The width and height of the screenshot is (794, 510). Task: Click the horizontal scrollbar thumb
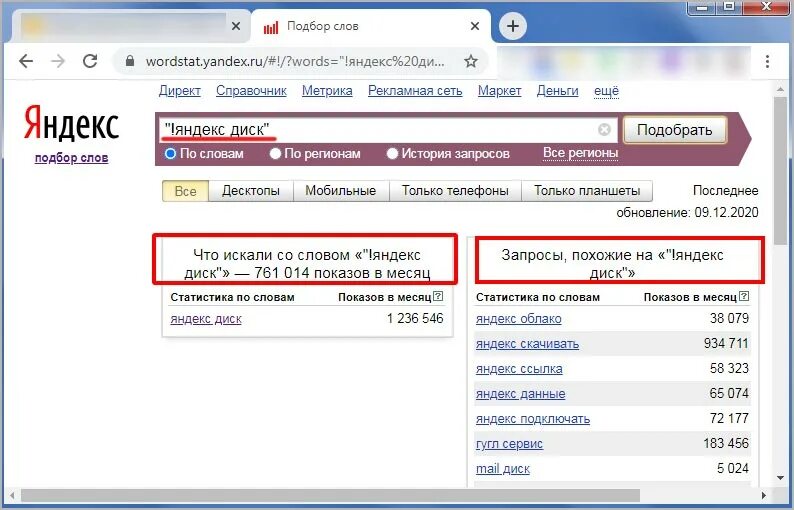coord(330,495)
